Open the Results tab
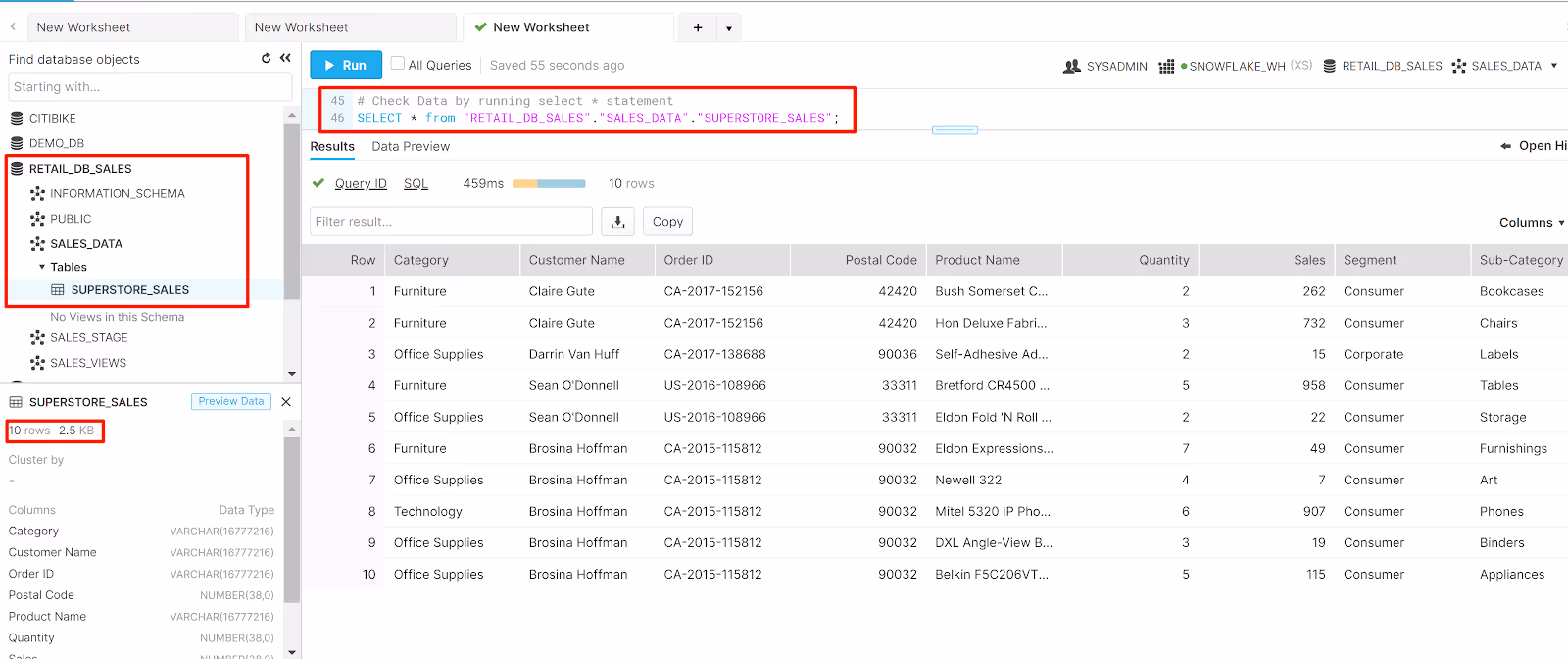 pos(332,146)
